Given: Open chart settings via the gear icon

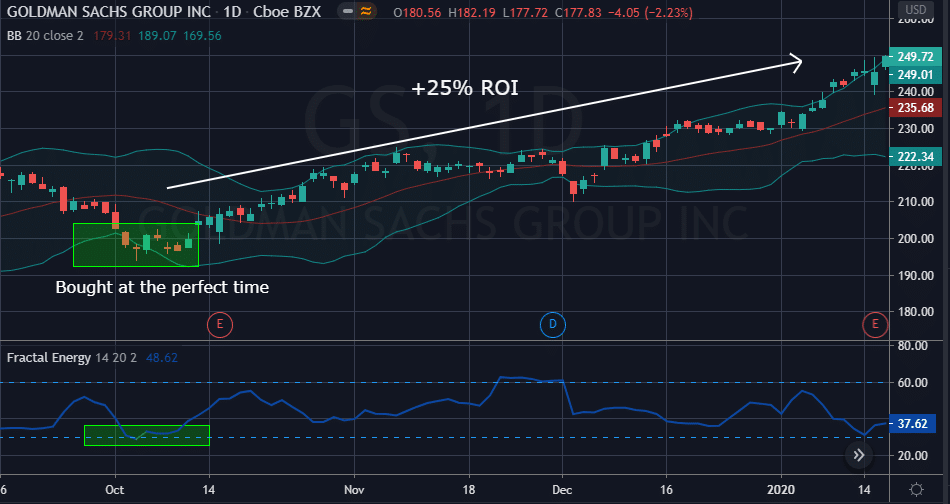Looking at the screenshot, I should coord(917,489).
